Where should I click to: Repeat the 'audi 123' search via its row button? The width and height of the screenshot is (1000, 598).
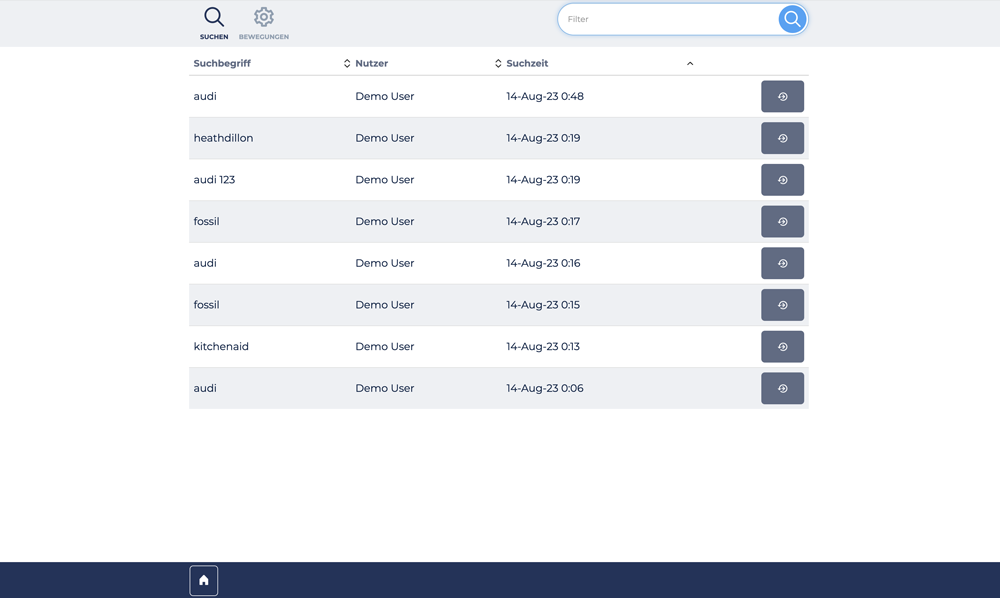click(x=782, y=180)
